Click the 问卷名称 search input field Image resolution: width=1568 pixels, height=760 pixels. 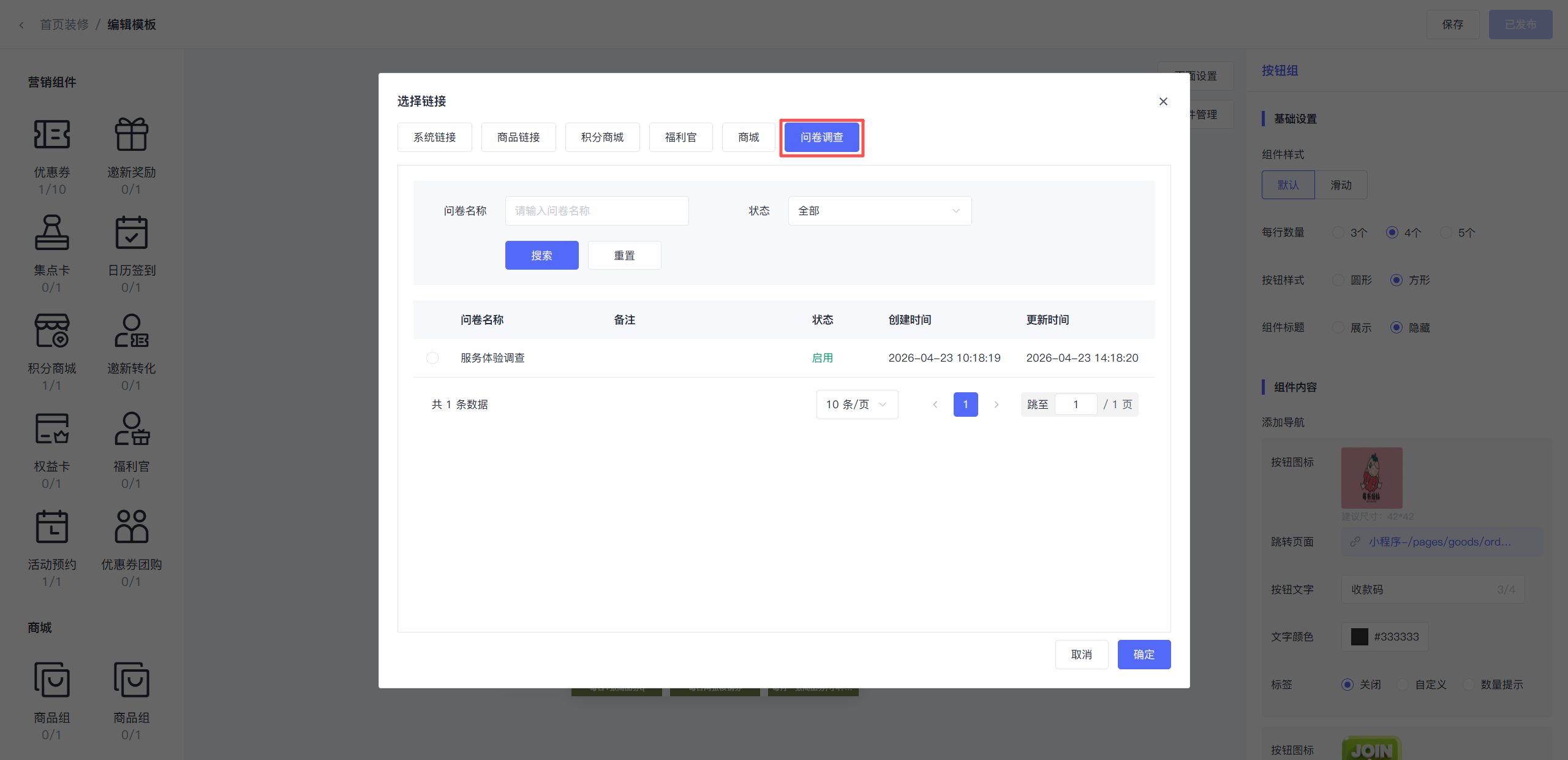(597, 211)
